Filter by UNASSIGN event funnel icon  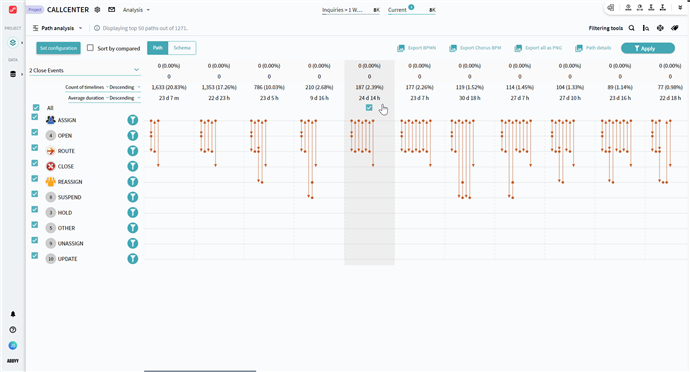(x=132, y=243)
